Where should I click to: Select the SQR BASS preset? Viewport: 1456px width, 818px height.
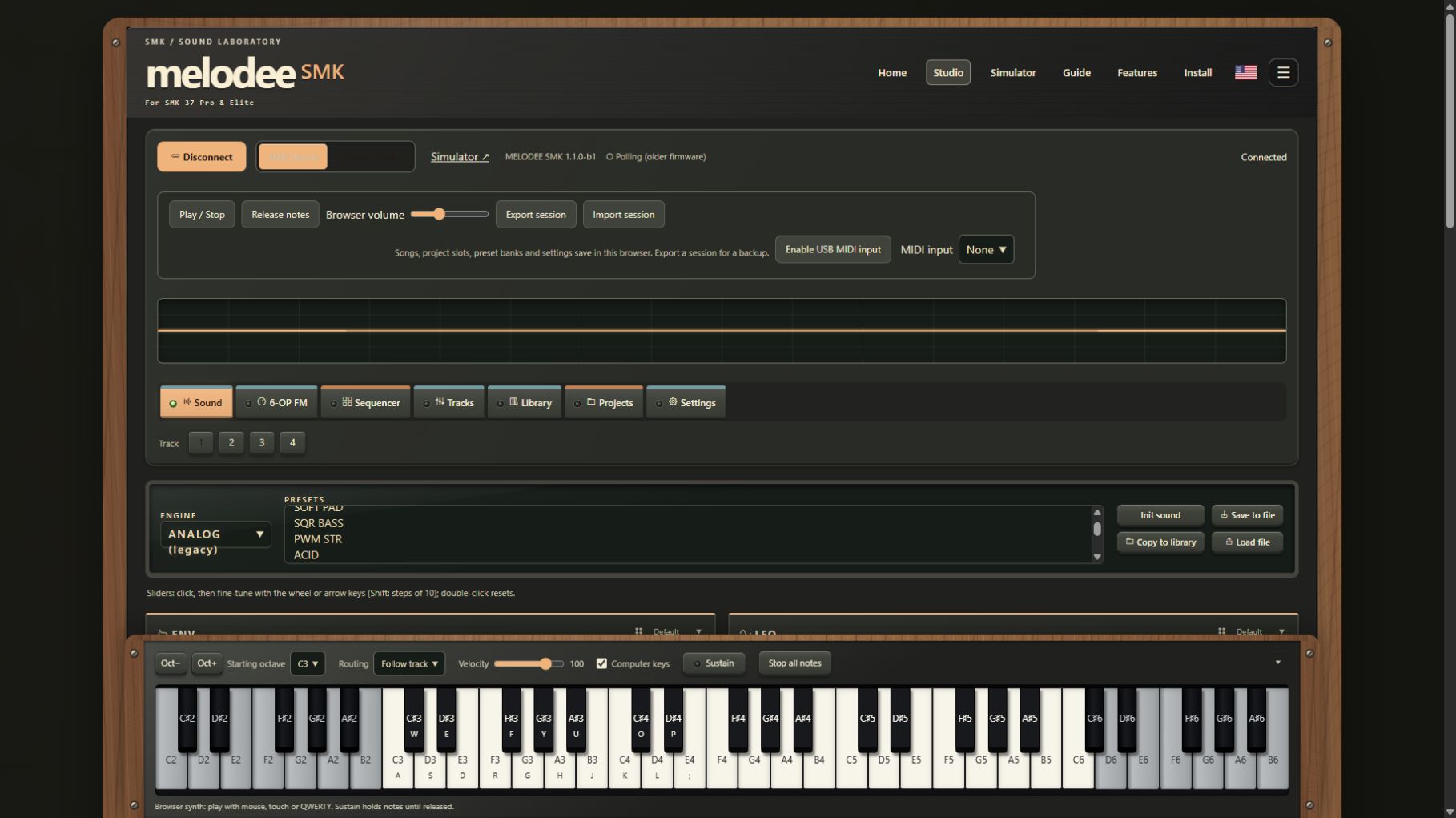pos(318,523)
